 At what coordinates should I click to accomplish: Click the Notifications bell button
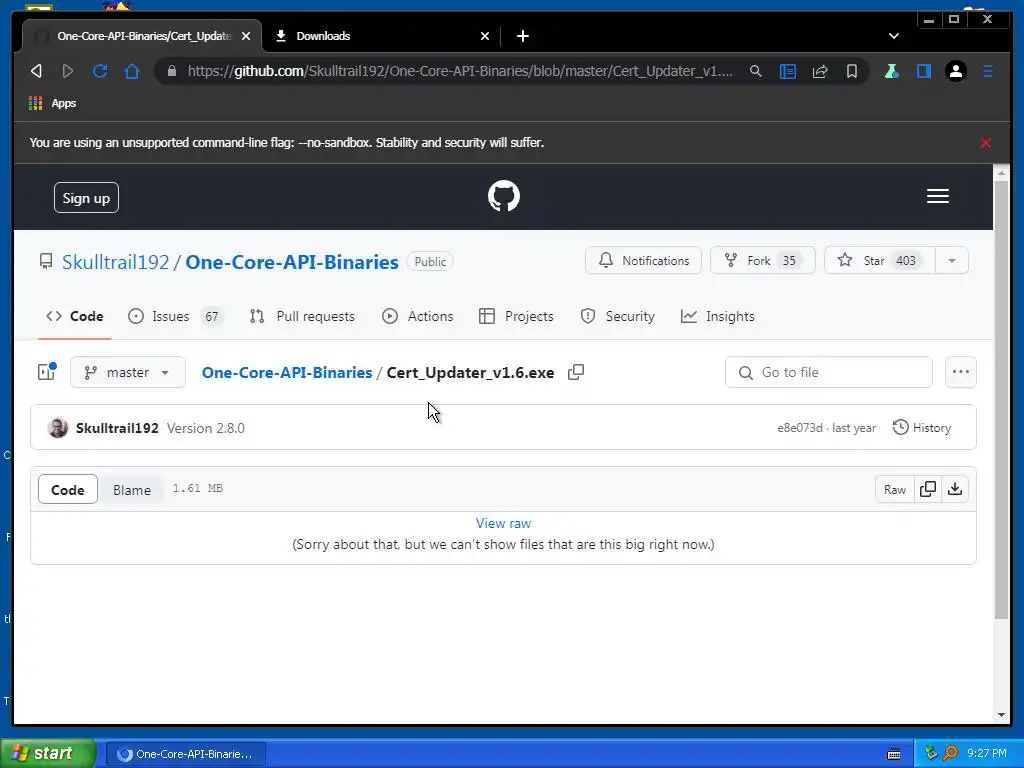[643, 261]
